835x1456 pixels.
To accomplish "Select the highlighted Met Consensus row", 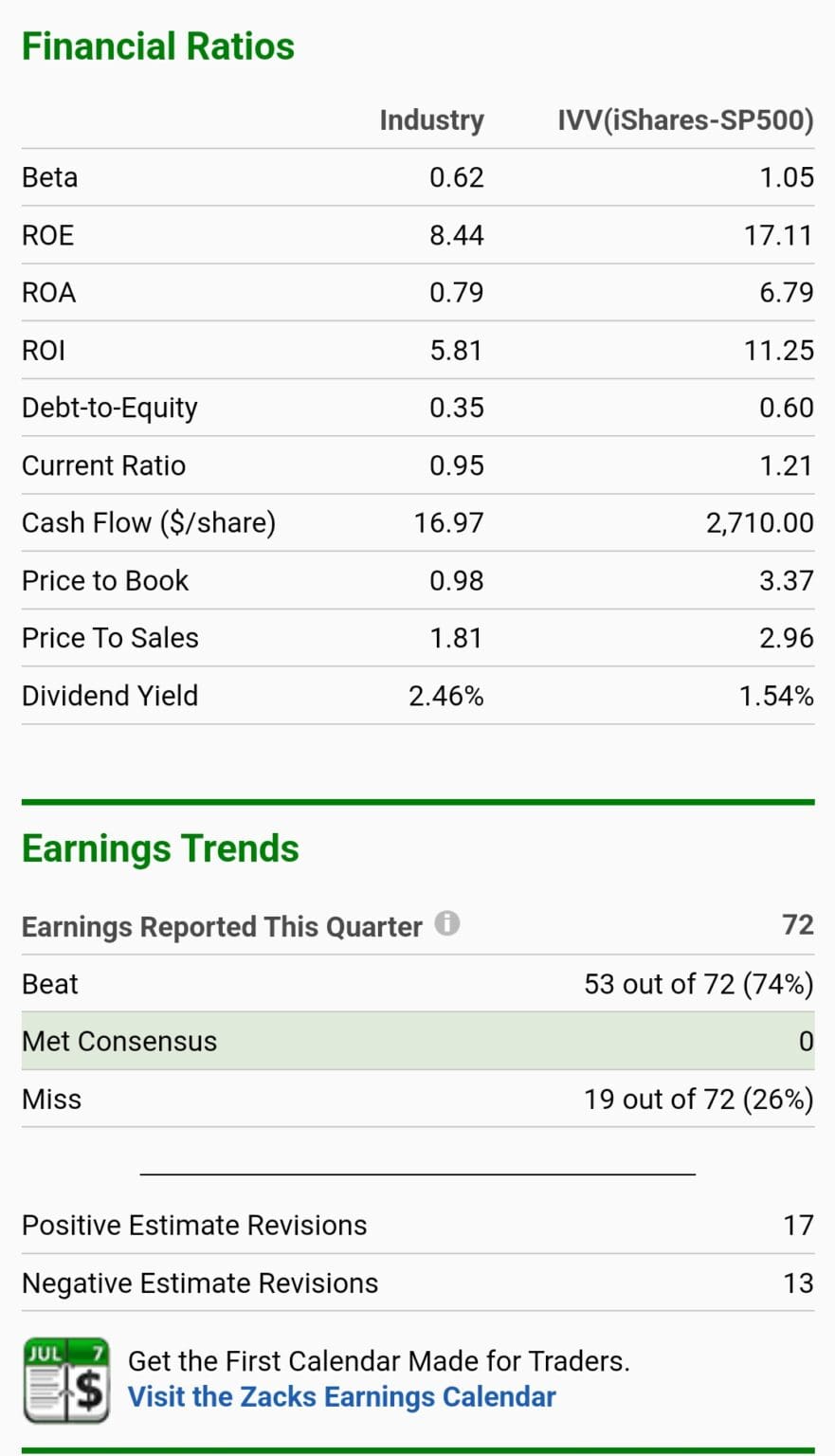I will click(x=417, y=1041).
